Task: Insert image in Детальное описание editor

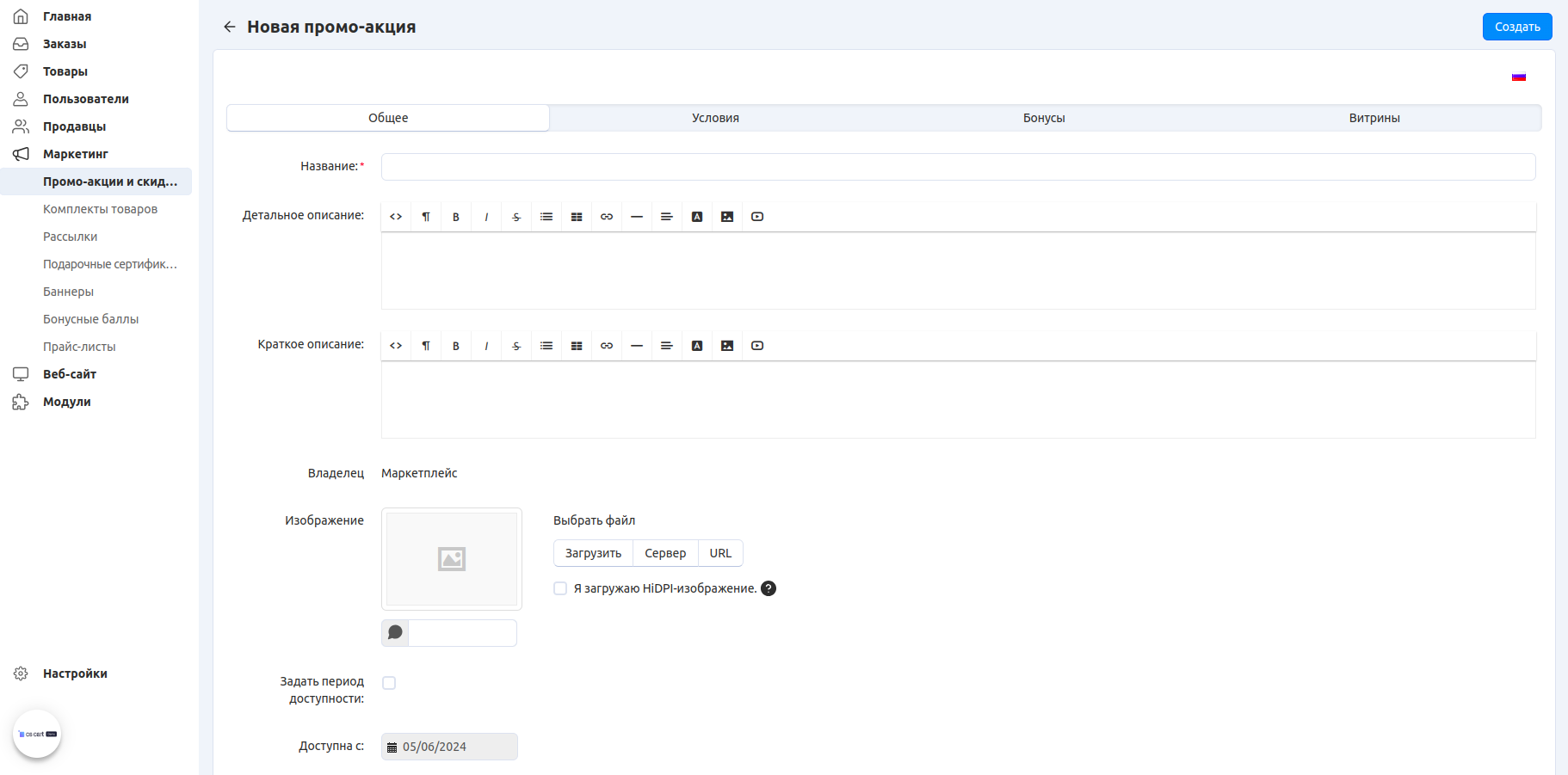Action: (x=727, y=217)
